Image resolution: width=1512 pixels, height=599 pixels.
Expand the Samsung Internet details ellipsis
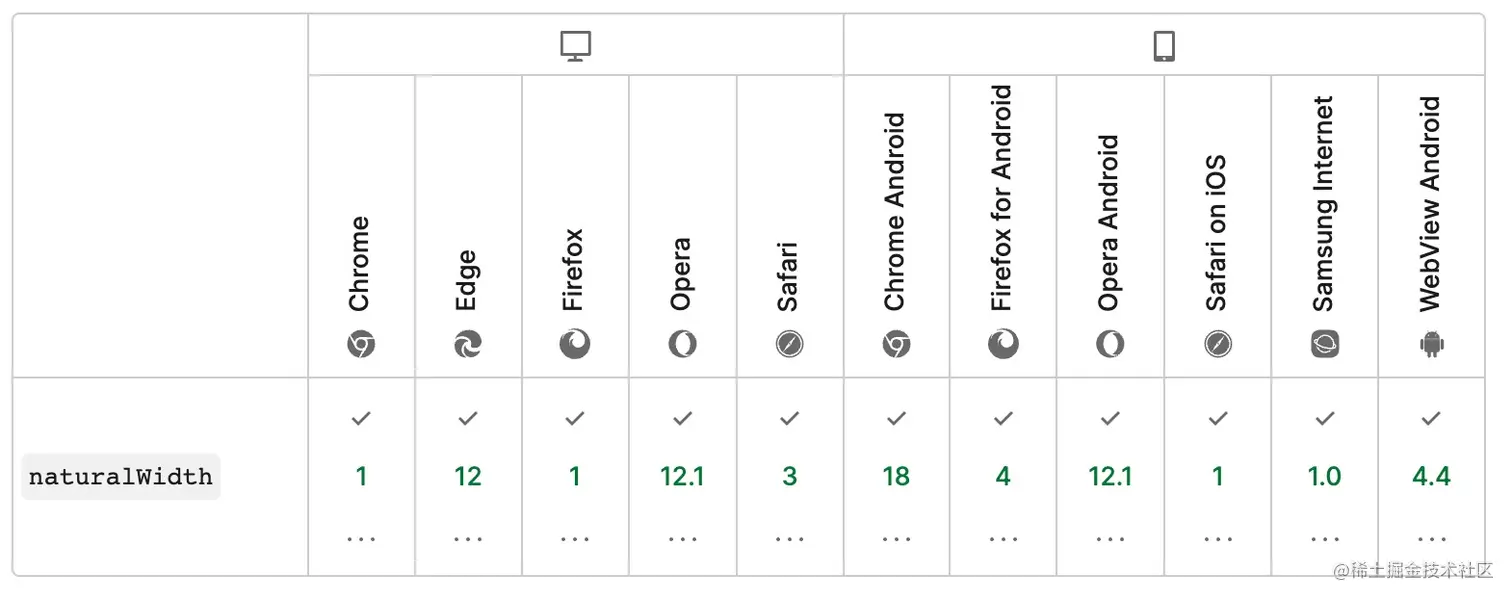1325,539
